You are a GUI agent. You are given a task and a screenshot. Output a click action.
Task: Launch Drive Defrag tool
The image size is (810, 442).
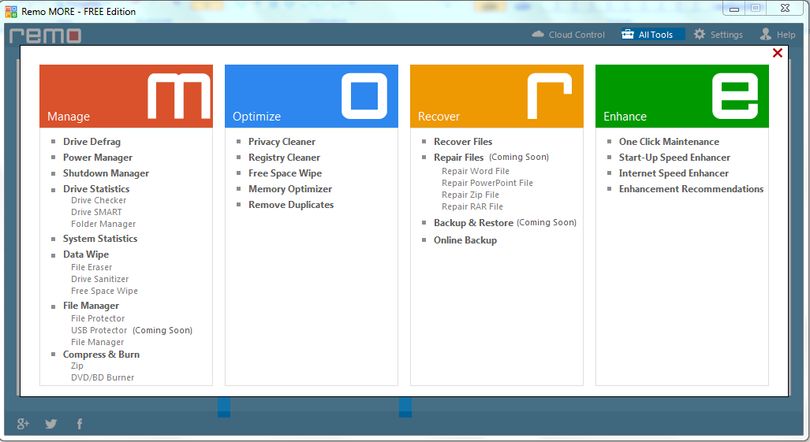(x=92, y=141)
